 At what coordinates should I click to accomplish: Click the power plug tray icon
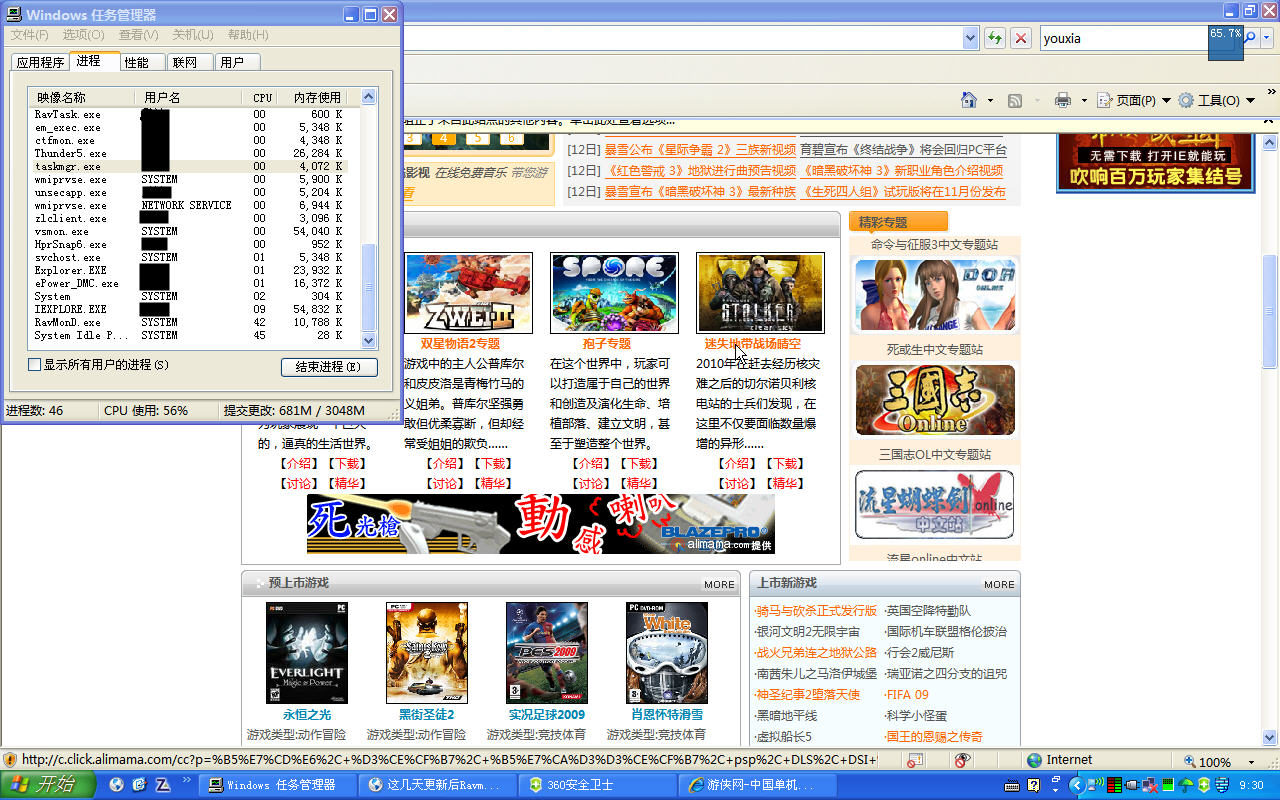[1132, 785]
